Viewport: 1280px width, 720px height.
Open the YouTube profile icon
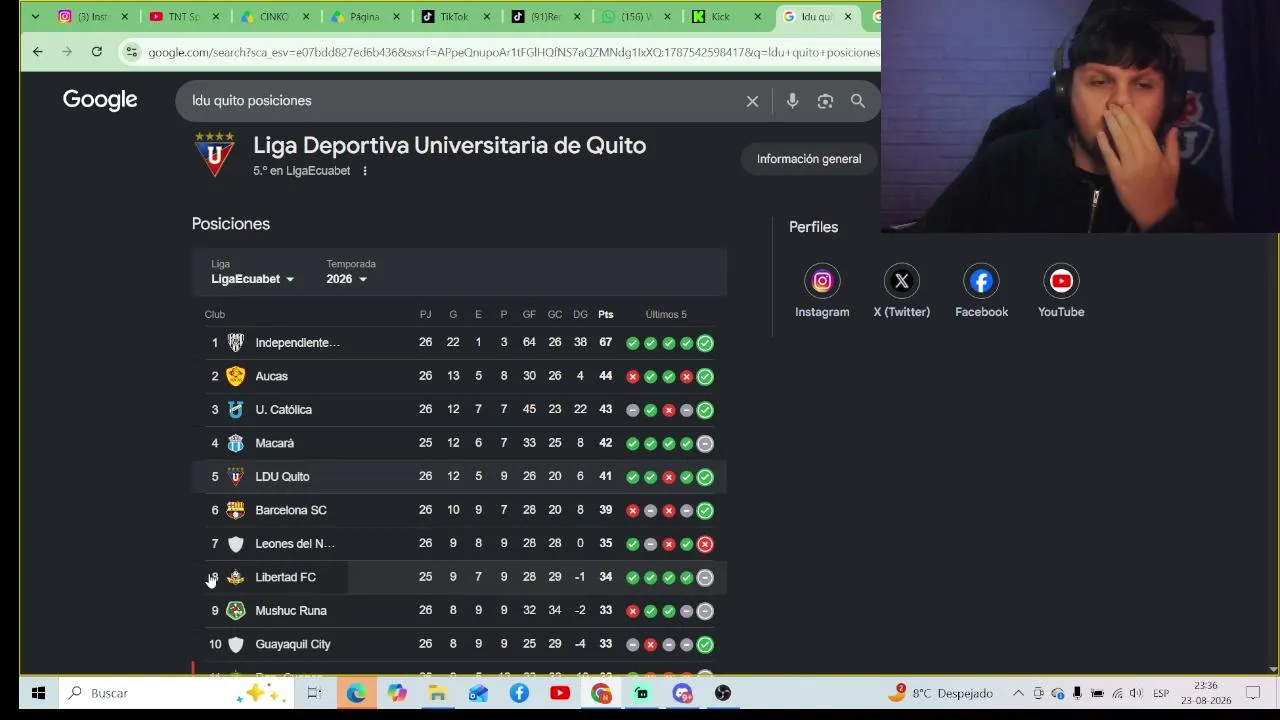point(1061,281)
